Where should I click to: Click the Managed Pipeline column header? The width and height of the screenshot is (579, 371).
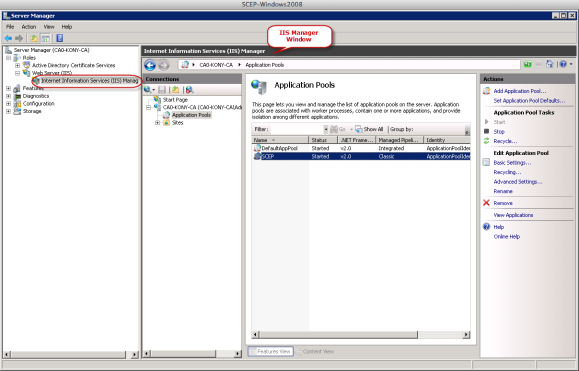pos(399,140)
